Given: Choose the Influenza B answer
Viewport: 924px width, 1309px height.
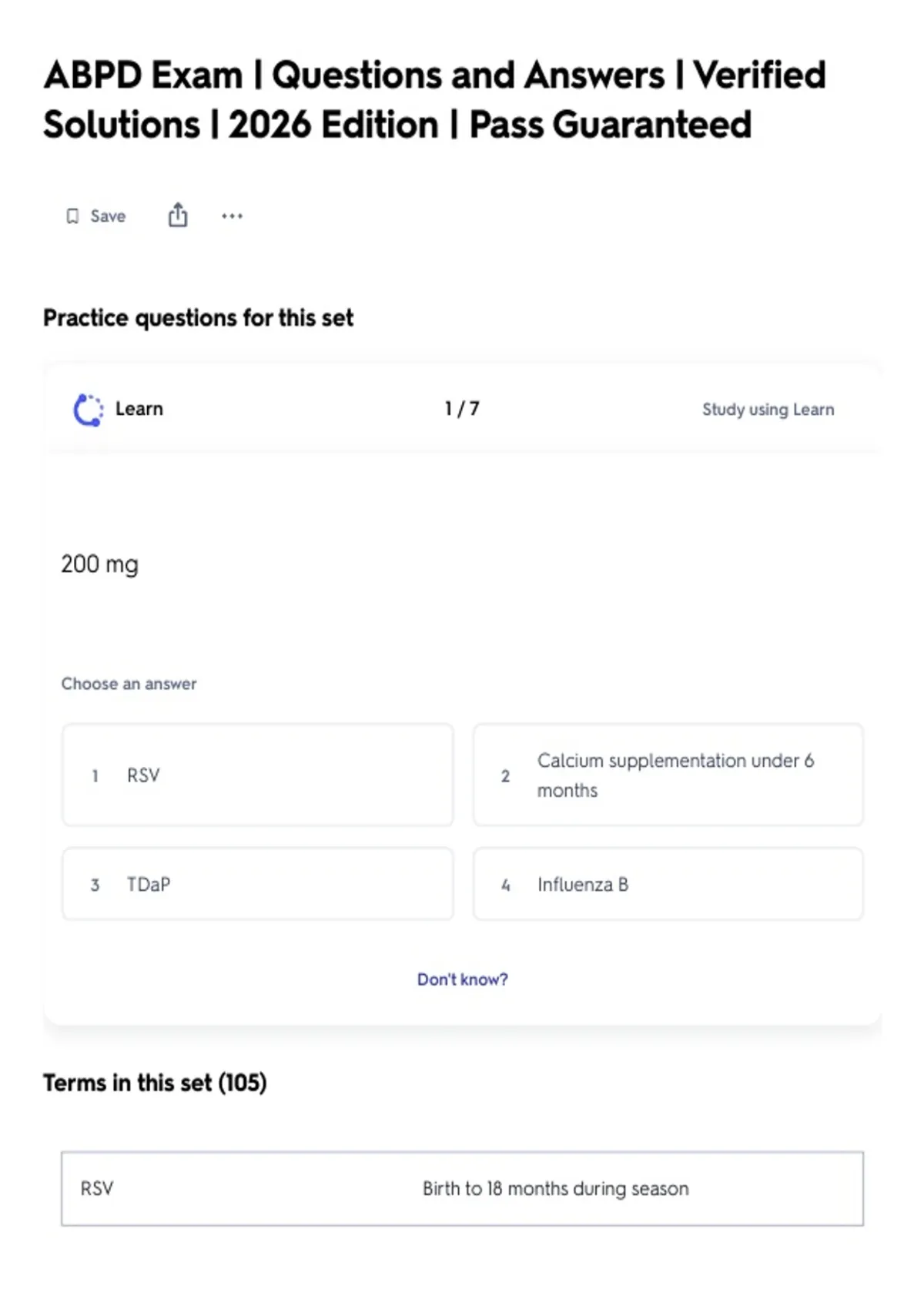Looking at the screenshot, I should coord(668,884).
